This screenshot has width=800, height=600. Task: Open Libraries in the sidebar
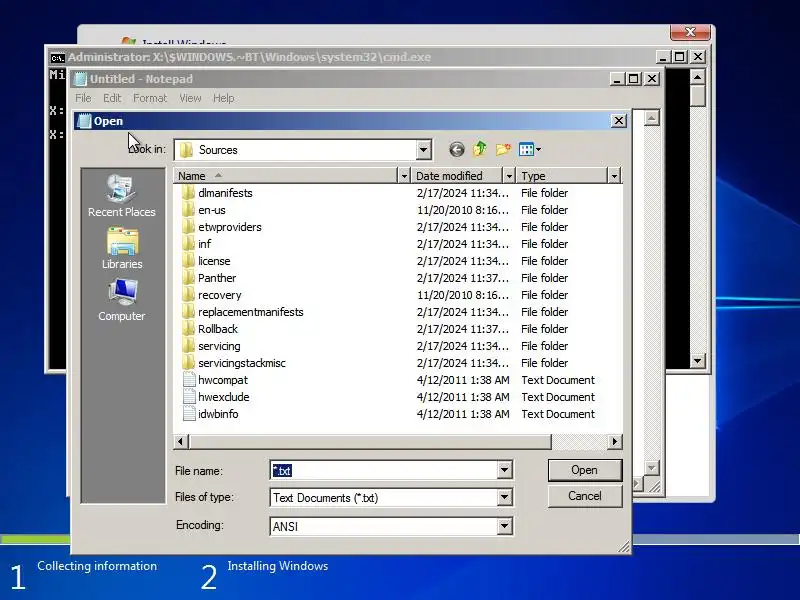[x=121, y=248]
